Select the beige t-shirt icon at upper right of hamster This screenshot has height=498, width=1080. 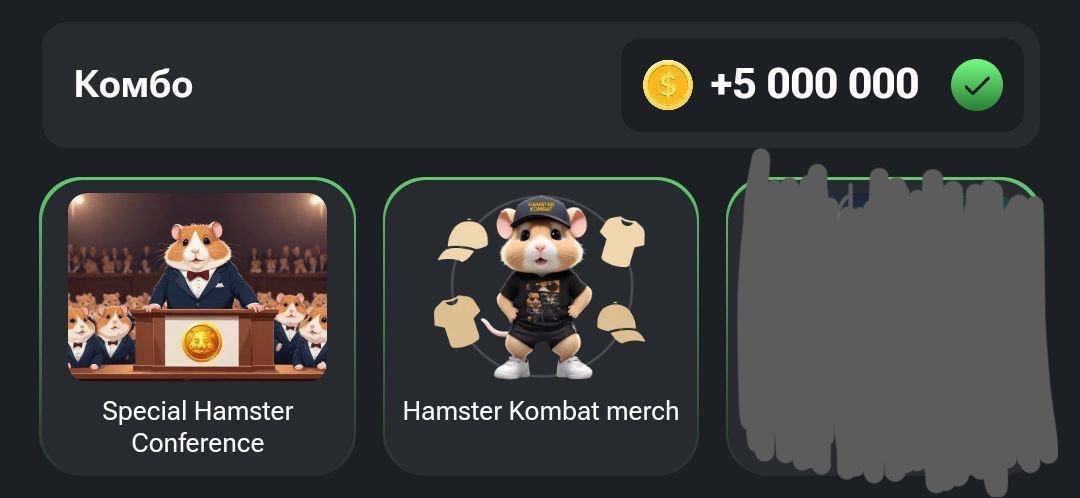[x=623, y=241]
